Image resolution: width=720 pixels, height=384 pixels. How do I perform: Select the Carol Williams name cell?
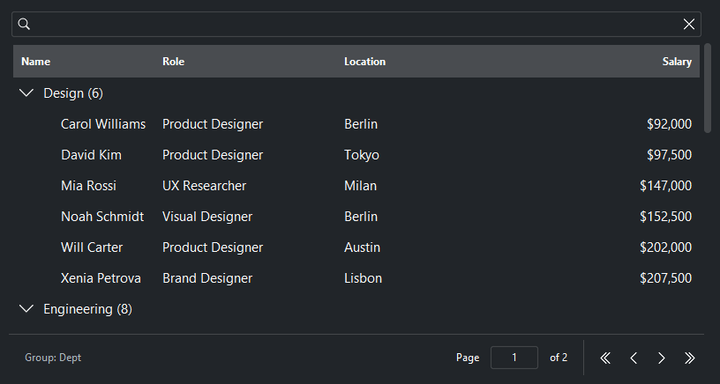point(103,124)
